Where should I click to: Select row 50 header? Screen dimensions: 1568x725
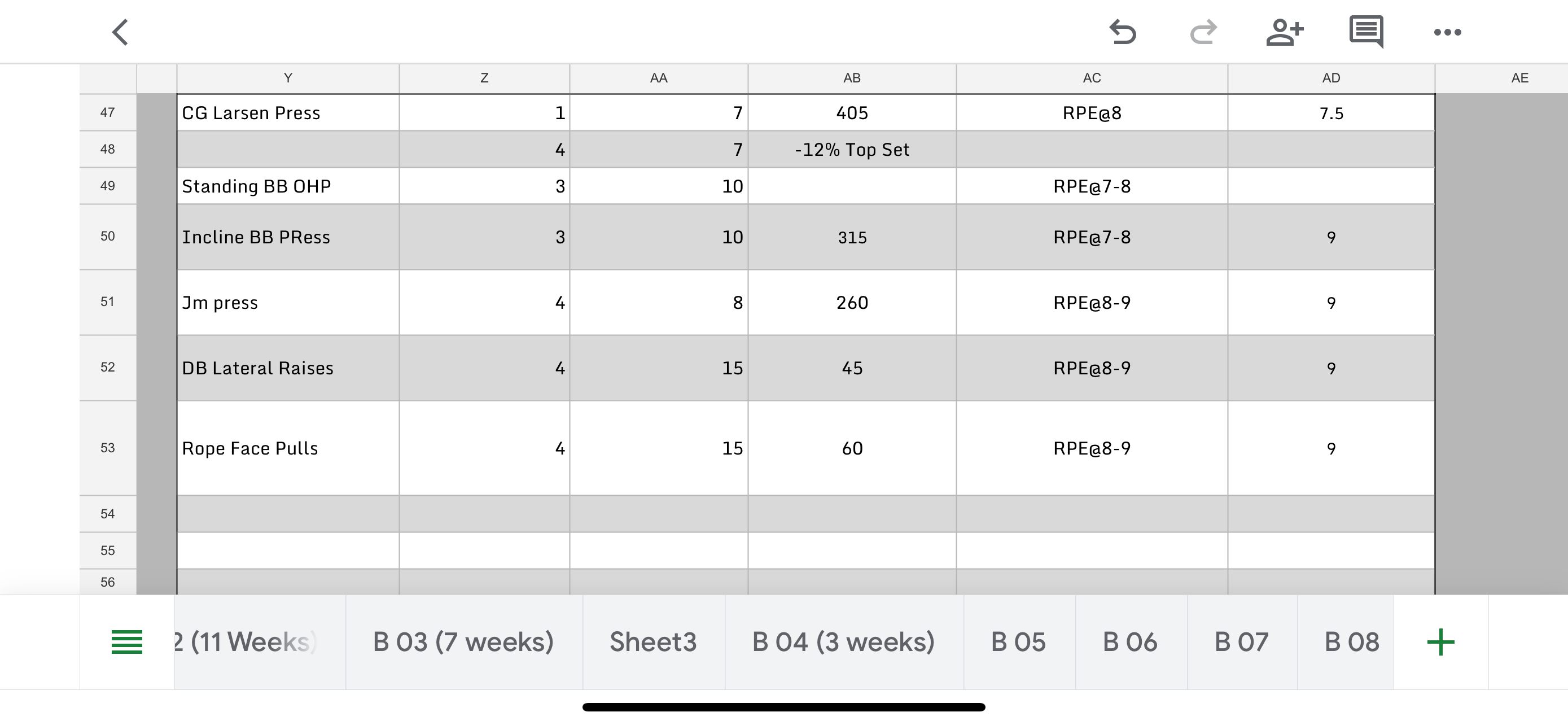click(x=108, y=236)
